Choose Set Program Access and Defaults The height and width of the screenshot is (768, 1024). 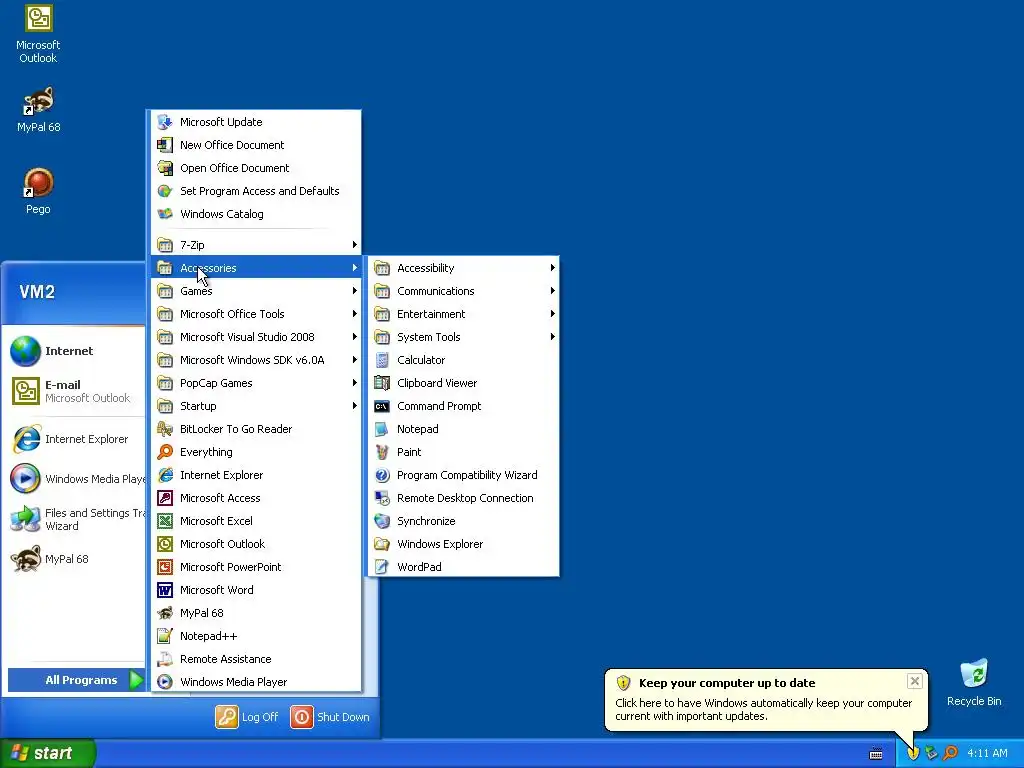click(255, 191)
